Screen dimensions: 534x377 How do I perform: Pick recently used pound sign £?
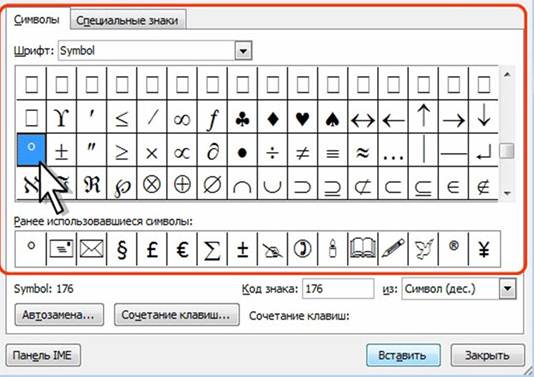(x=152, y=249)
